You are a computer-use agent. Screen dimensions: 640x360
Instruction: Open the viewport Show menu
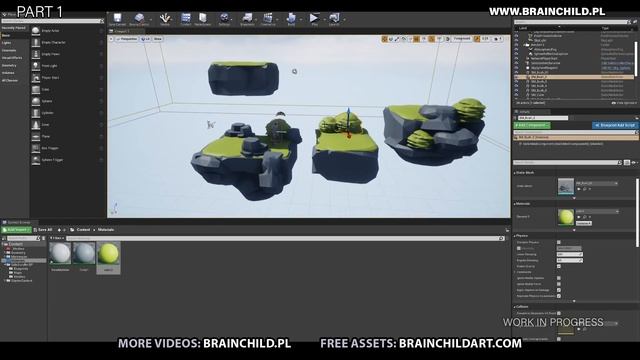pos(158,39)
